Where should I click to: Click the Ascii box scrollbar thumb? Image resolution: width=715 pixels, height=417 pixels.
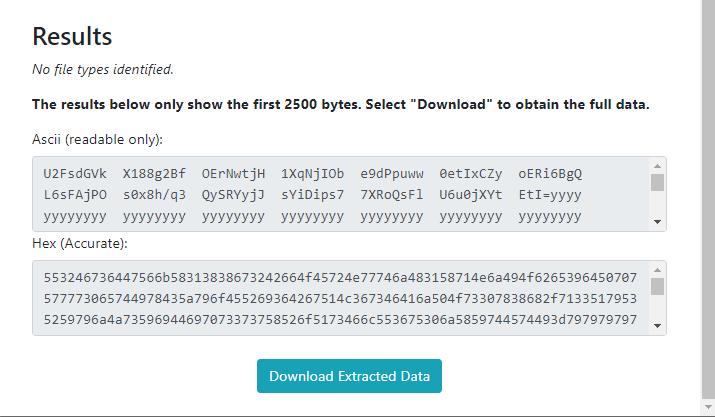(x=657, y=182)
